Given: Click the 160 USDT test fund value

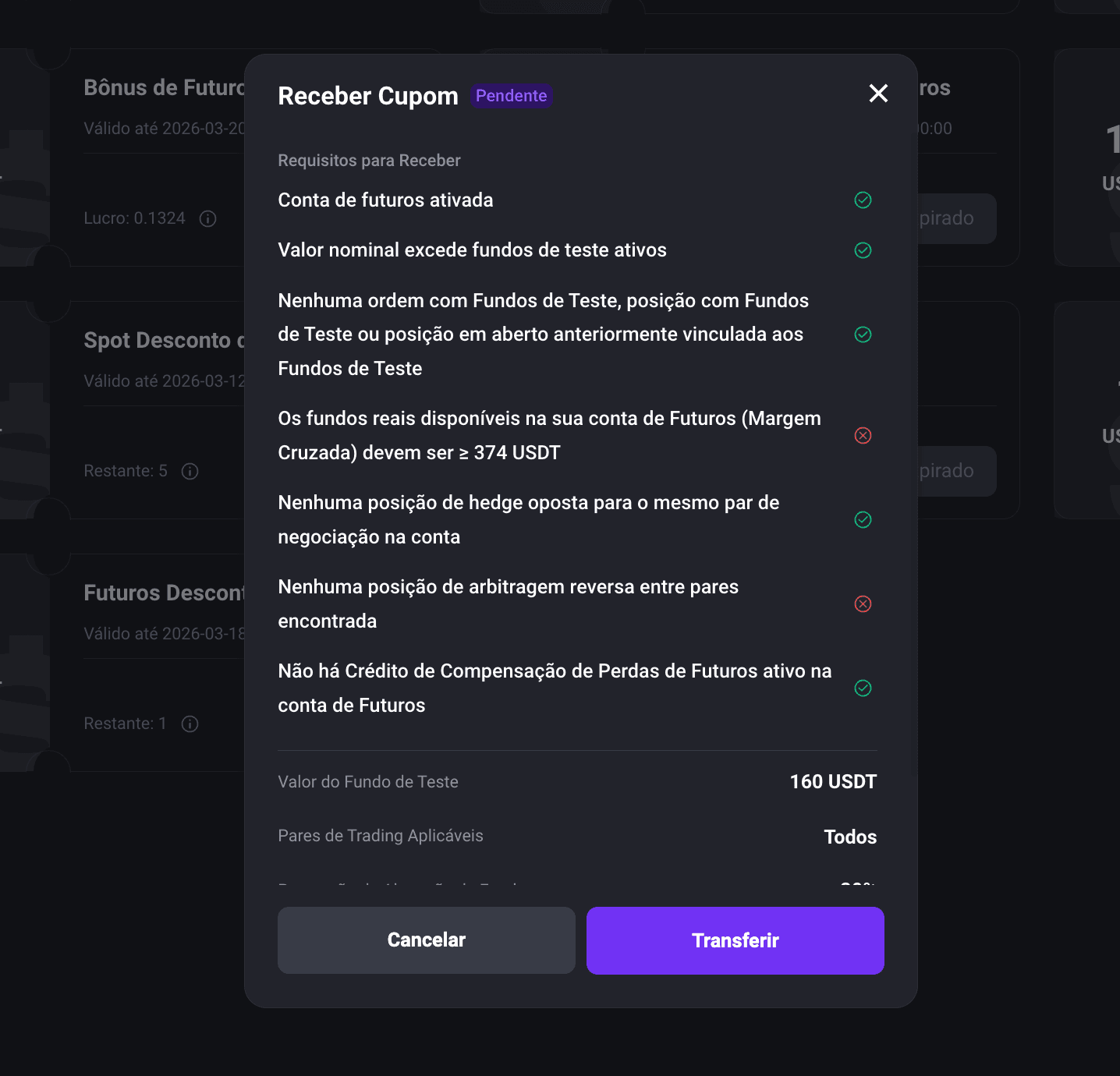Looking at the screenshot, I should click(833, 782).
